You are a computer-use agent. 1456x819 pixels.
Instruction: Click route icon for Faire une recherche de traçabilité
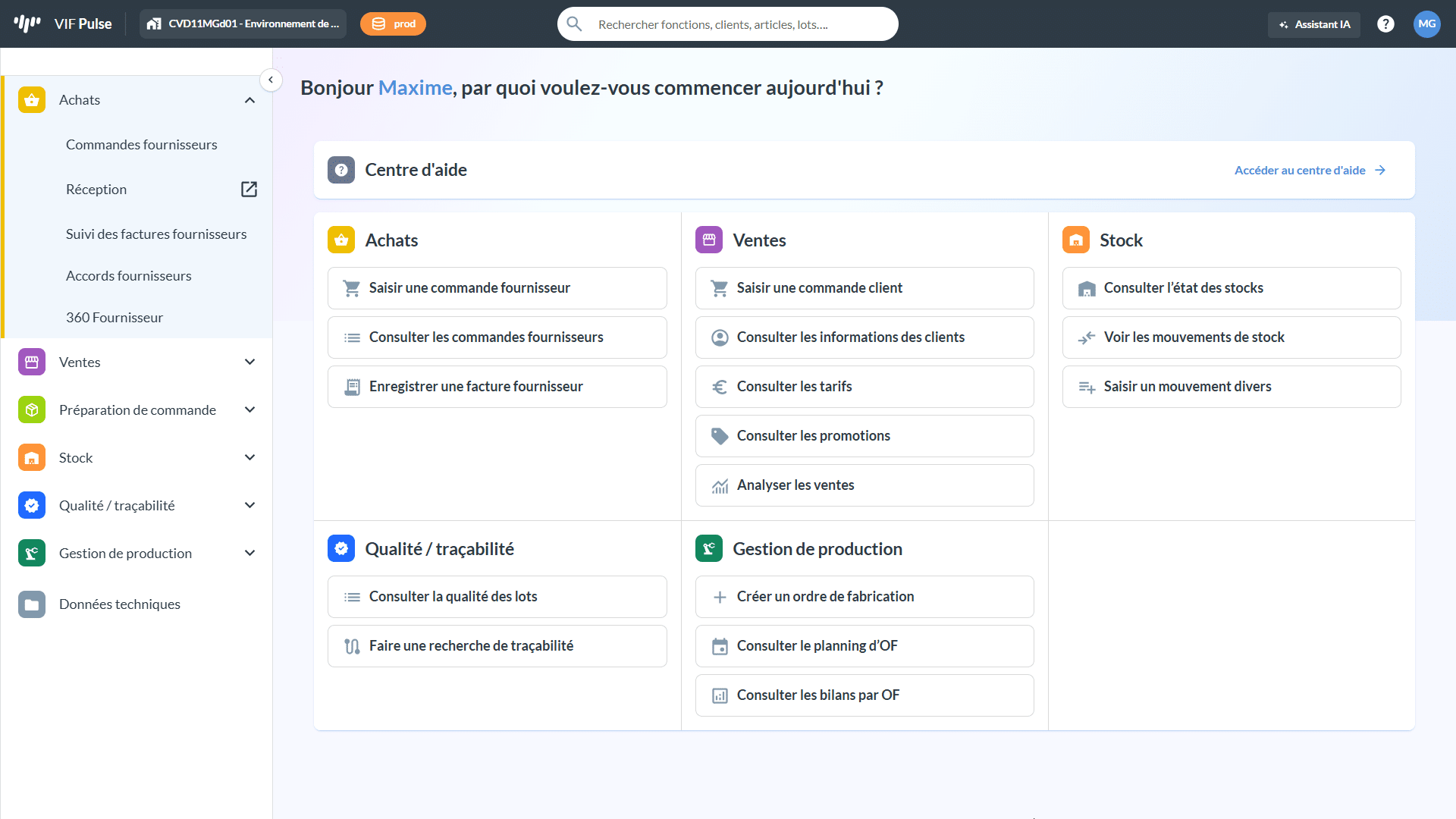tap(353, 646)
